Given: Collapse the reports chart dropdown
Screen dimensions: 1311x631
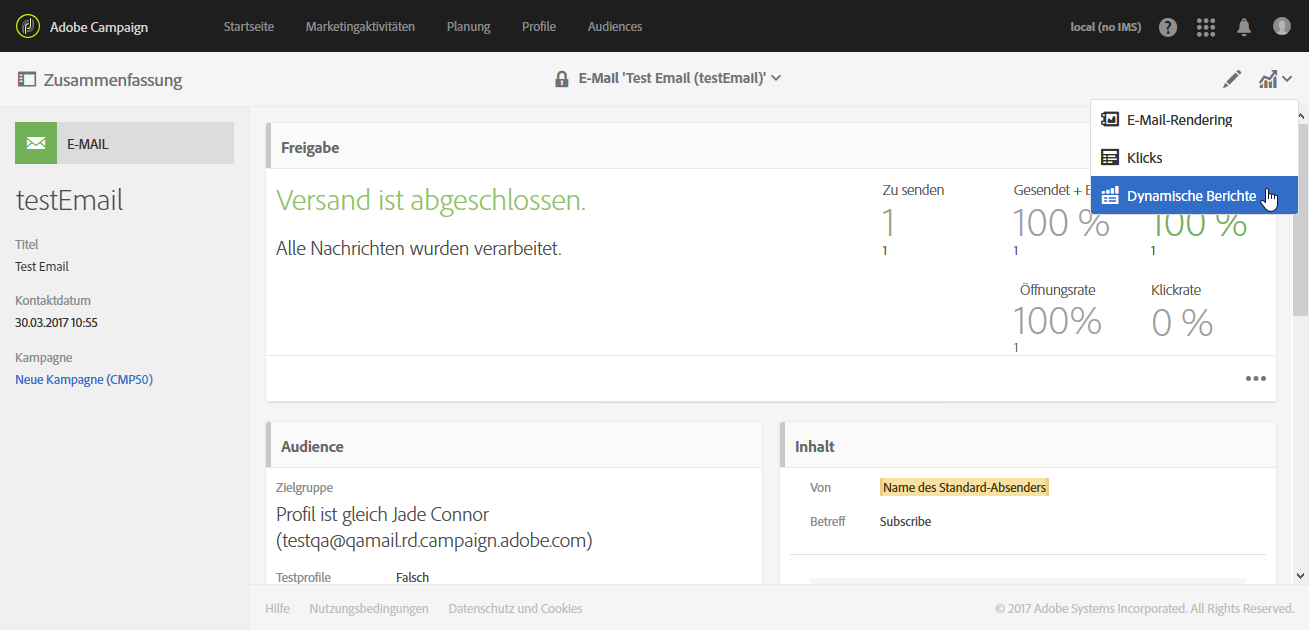Looking at the screenshot, I should click(1275, 78).
